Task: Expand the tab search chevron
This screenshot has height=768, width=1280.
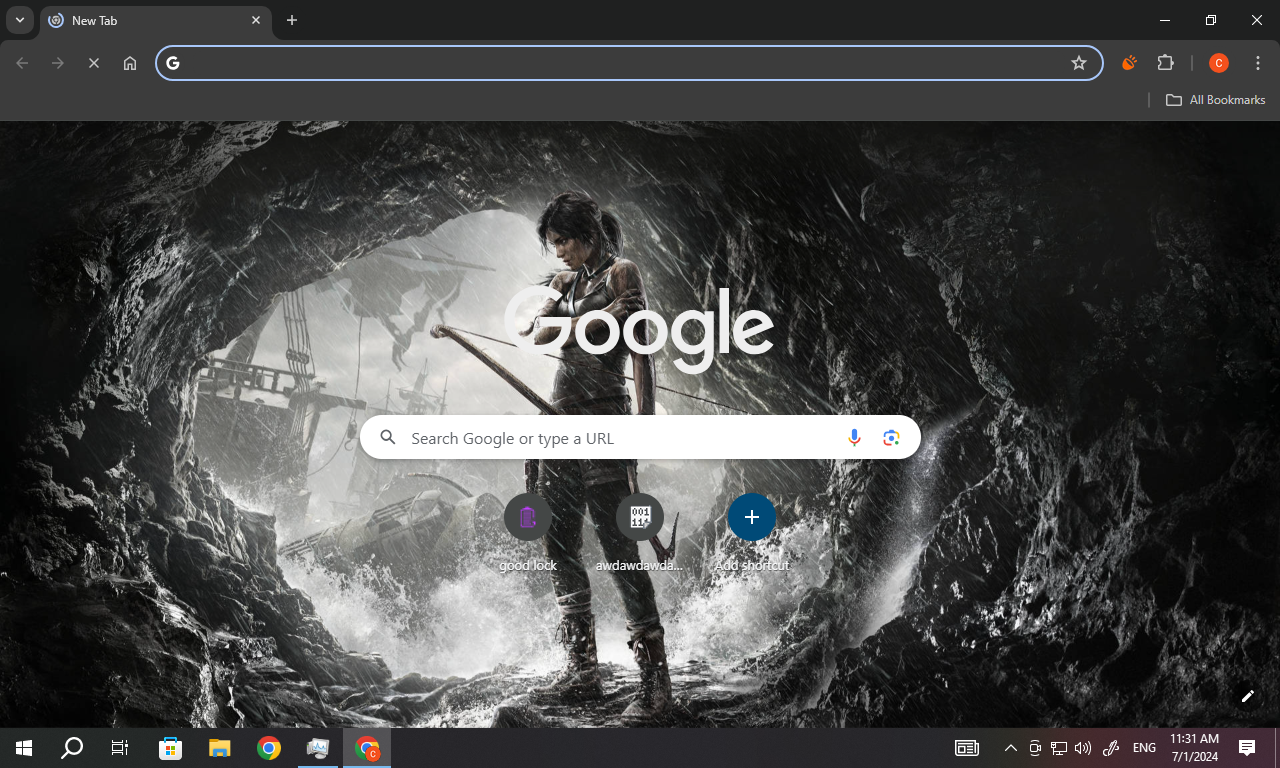Action: tap(19, 20)
